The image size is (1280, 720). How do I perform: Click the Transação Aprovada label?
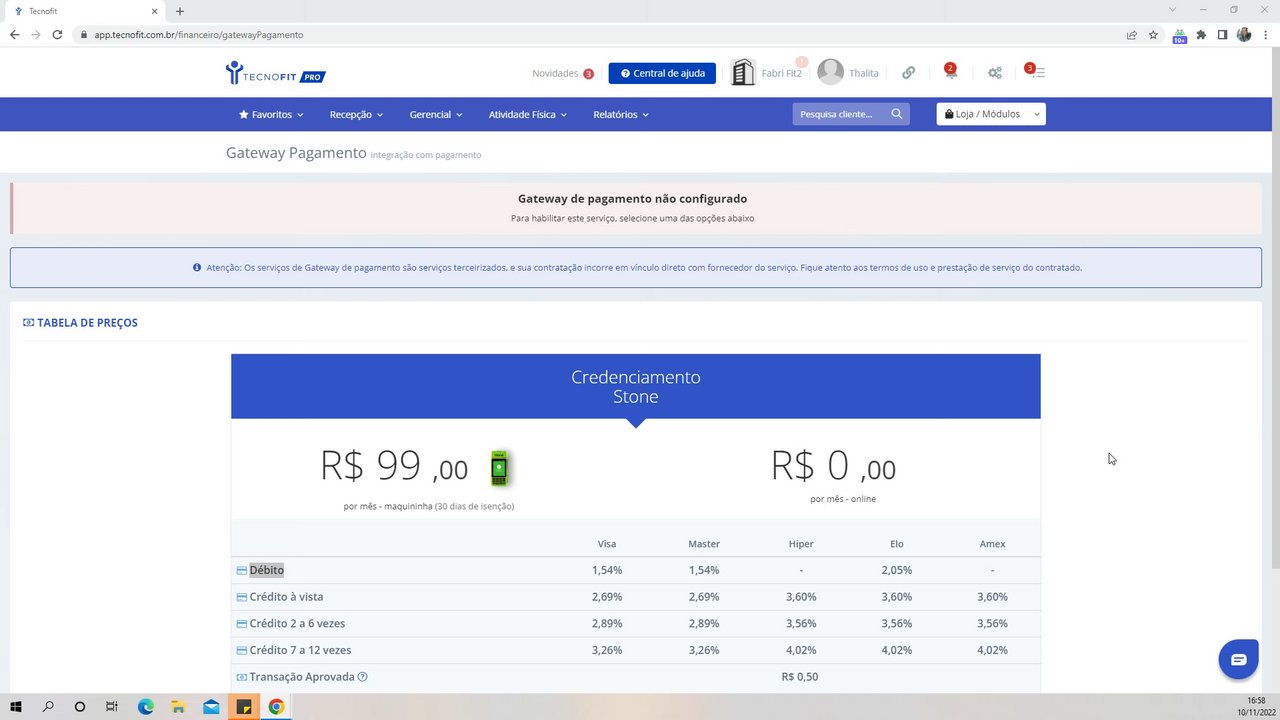[302, 677]
